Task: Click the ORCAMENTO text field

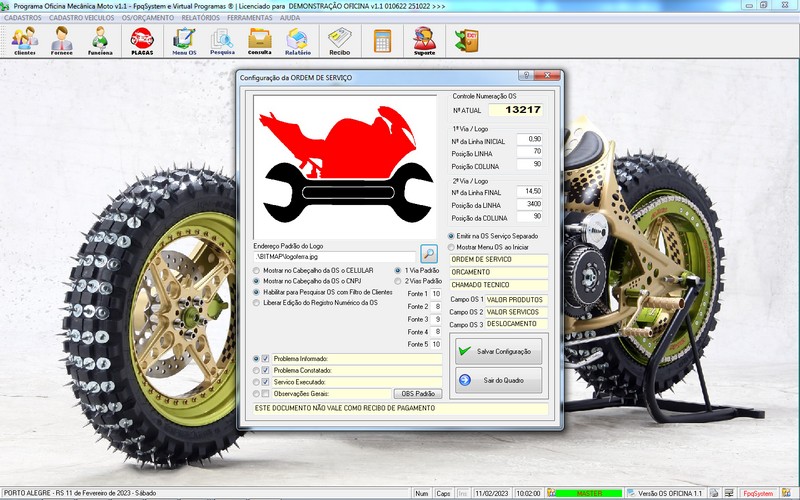Action: click(498, 272)
